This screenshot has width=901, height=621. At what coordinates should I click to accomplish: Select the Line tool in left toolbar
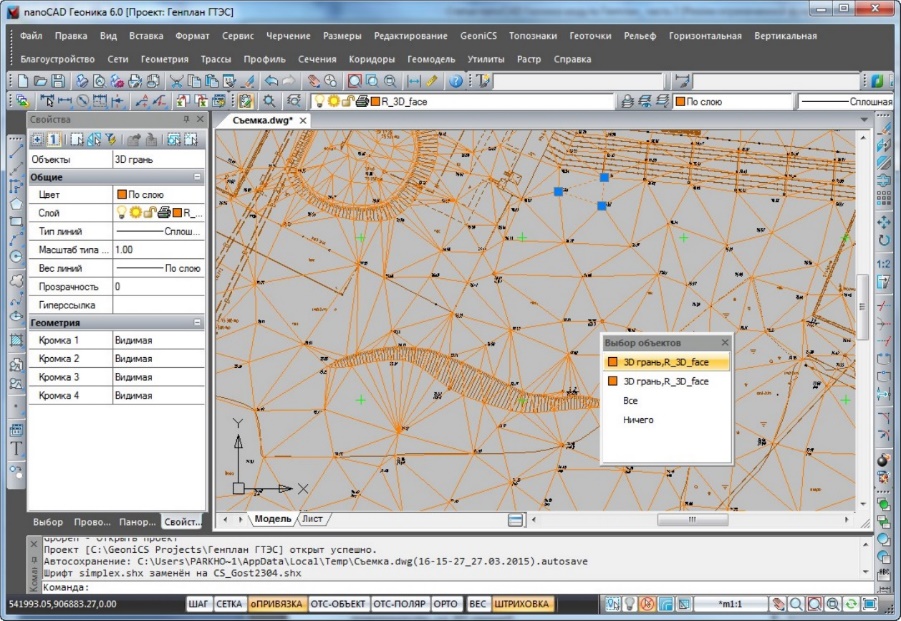17,151
